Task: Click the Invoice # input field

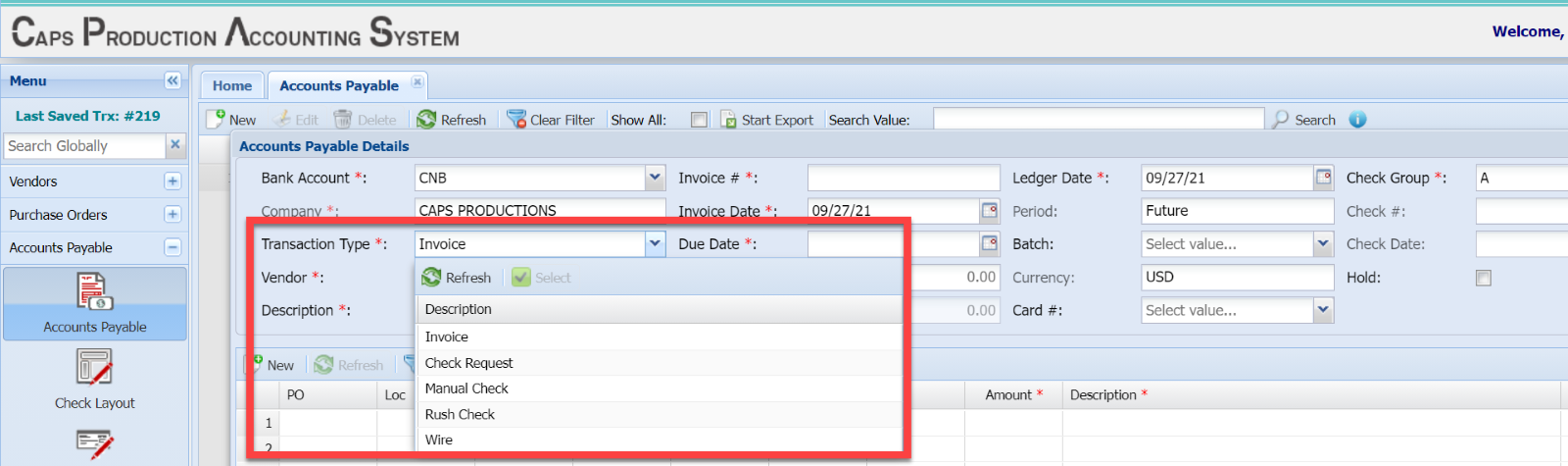Action: 904,178
